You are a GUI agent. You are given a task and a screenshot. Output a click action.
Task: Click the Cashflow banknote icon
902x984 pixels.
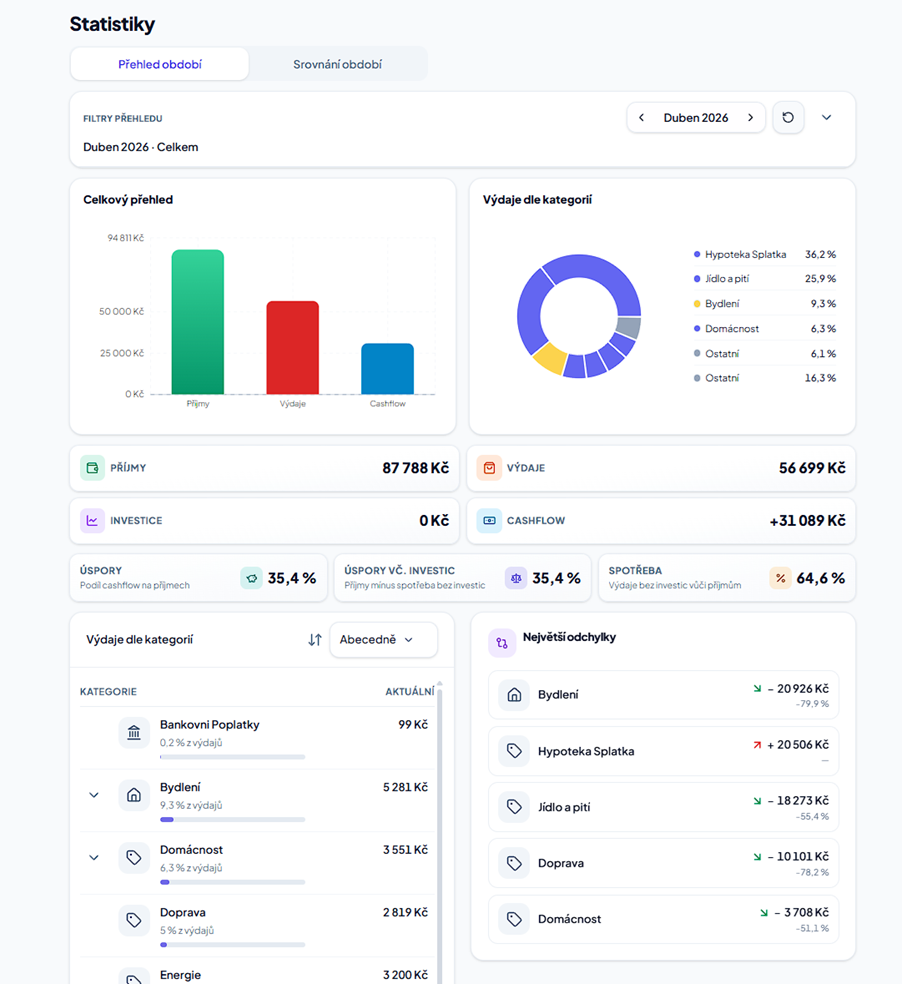[x=489, y=520]
